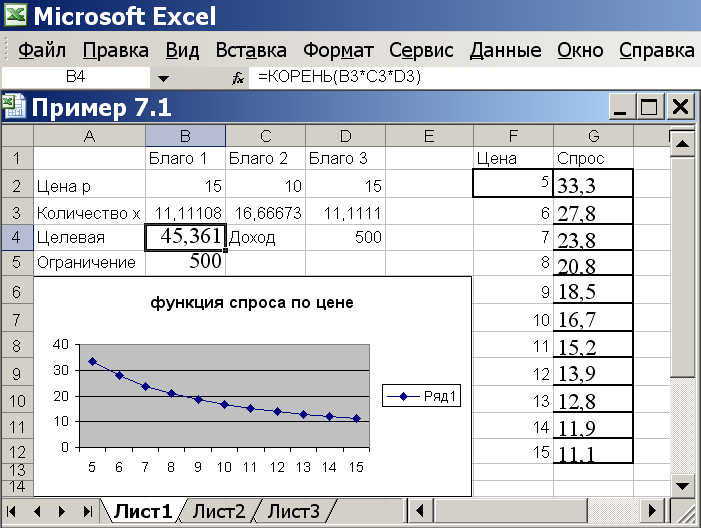Select column E header
Viewport: 701px width, 528px height.
tap(429, 136)
